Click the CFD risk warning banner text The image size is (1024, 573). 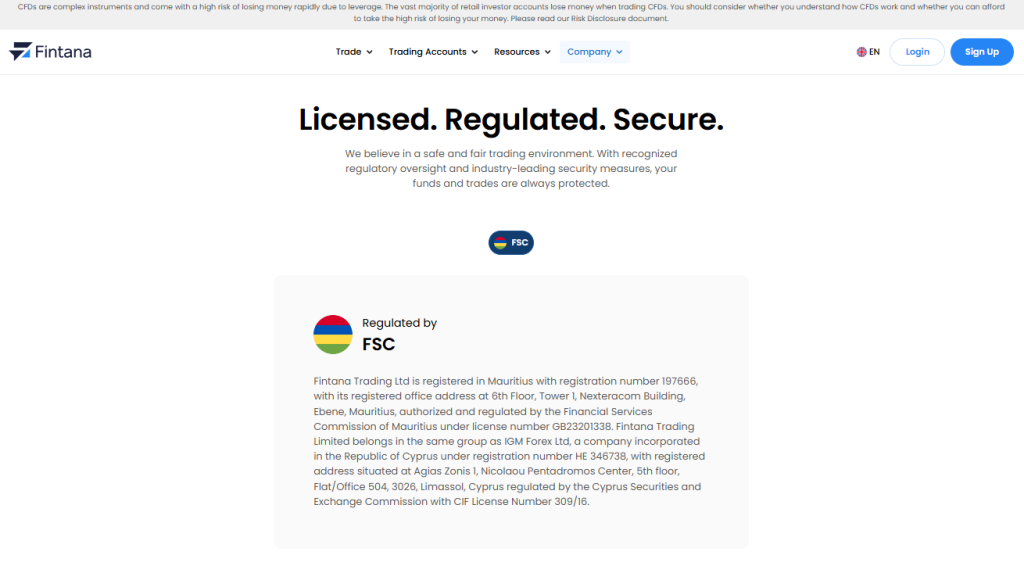pos(512,13)
